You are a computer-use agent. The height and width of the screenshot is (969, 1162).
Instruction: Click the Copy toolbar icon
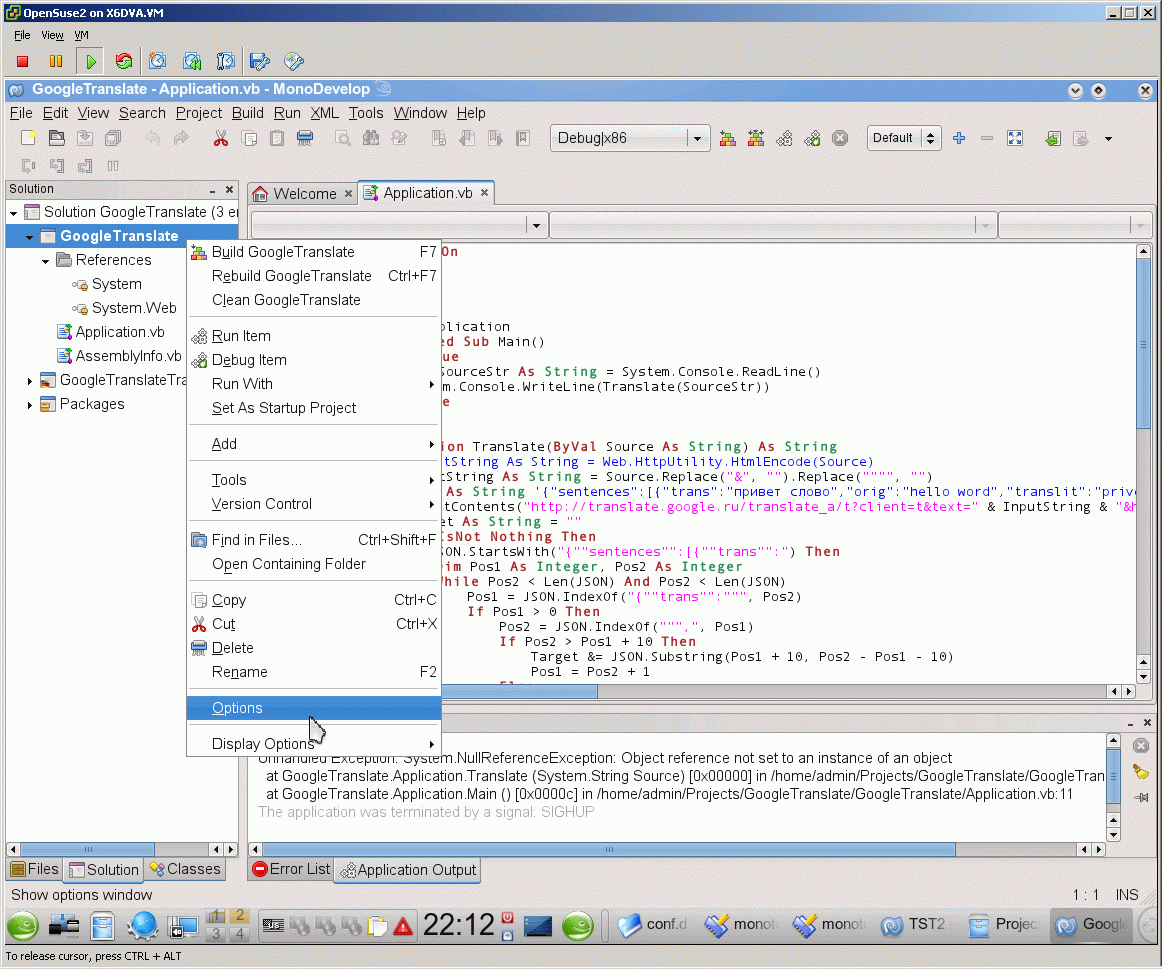[250, 138]
